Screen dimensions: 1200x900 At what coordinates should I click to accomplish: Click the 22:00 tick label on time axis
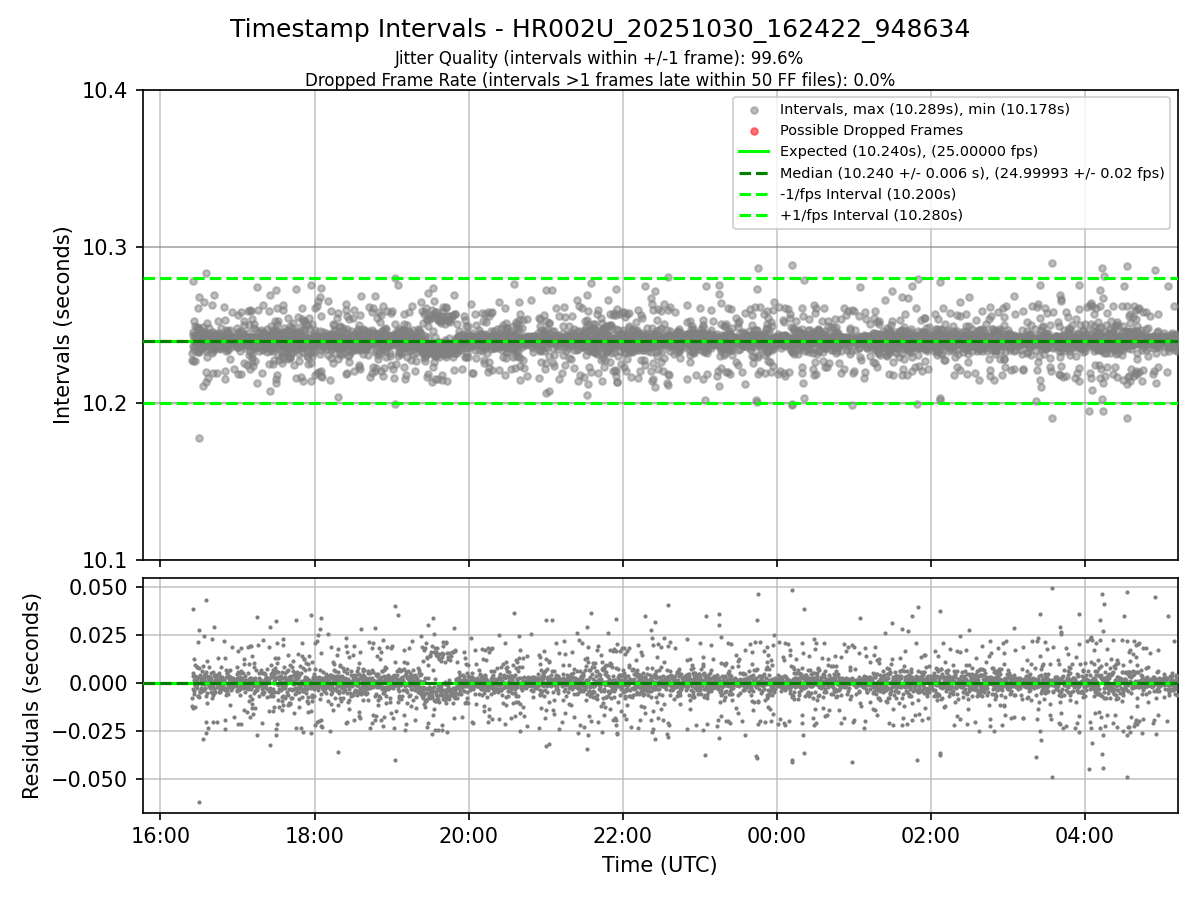[623, 834]
